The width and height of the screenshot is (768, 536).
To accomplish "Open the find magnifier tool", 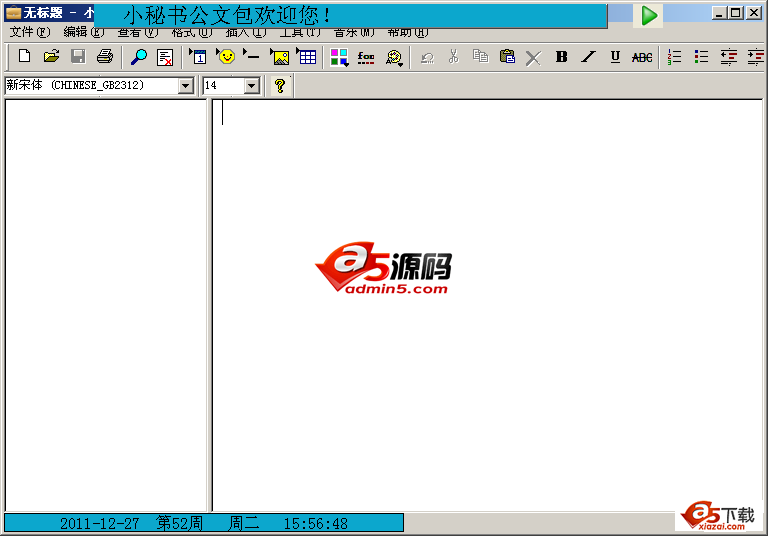I will [x=139, y=57].
